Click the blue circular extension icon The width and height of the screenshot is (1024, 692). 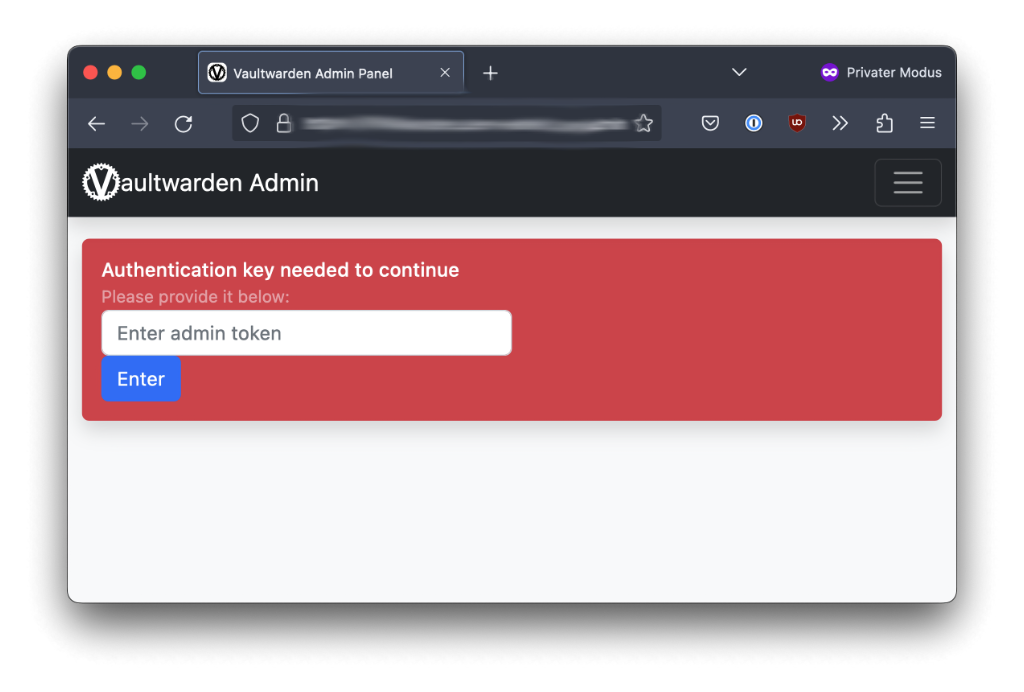coord(753,122)
